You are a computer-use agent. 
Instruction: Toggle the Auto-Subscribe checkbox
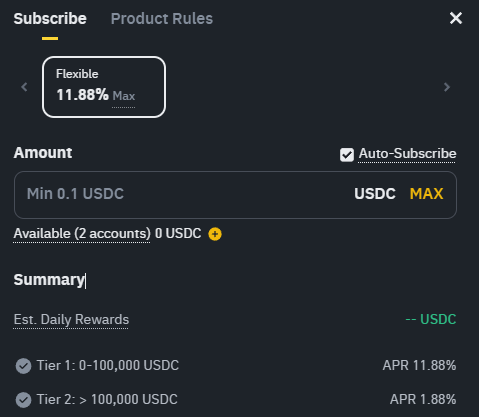pos(347,155)
